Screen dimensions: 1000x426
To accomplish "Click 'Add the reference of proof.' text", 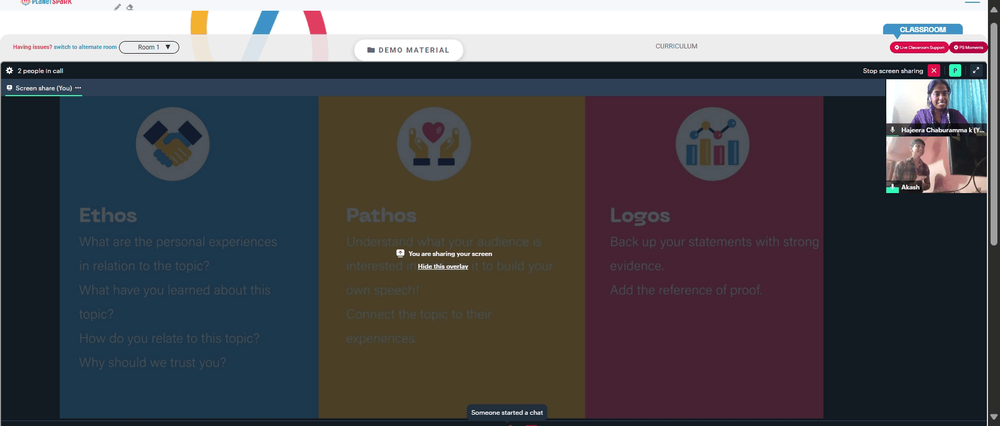I will pyautogui.click(x=686, y=290).
